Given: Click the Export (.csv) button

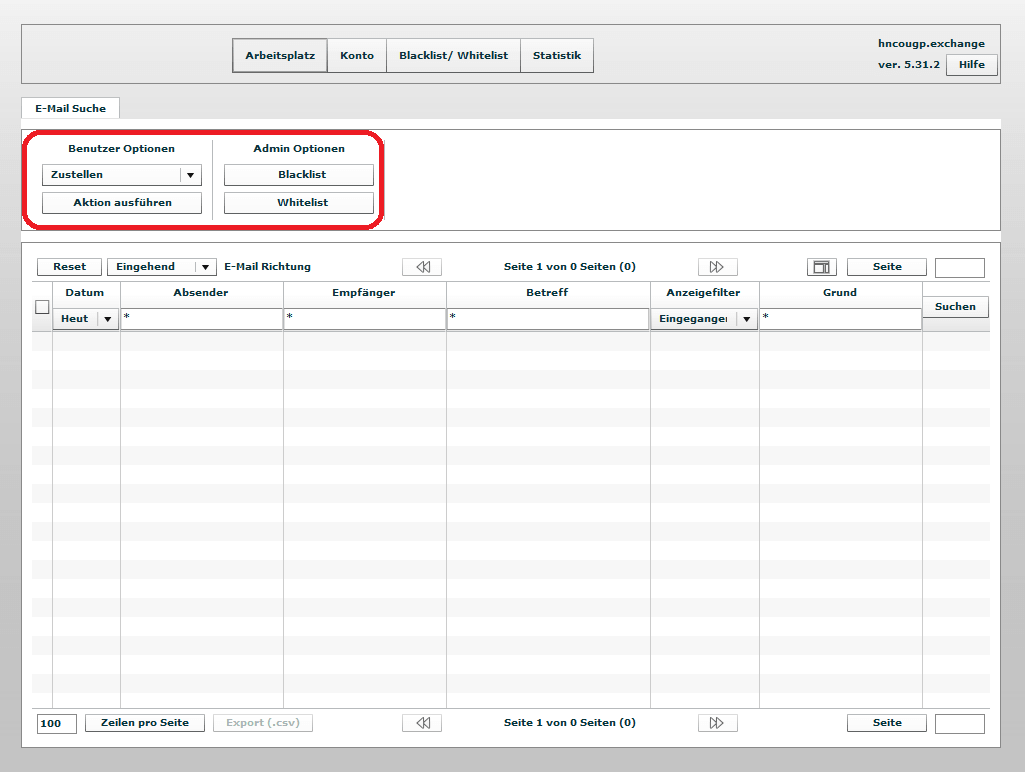Looking at the screenshot, I should pos(263,723).
